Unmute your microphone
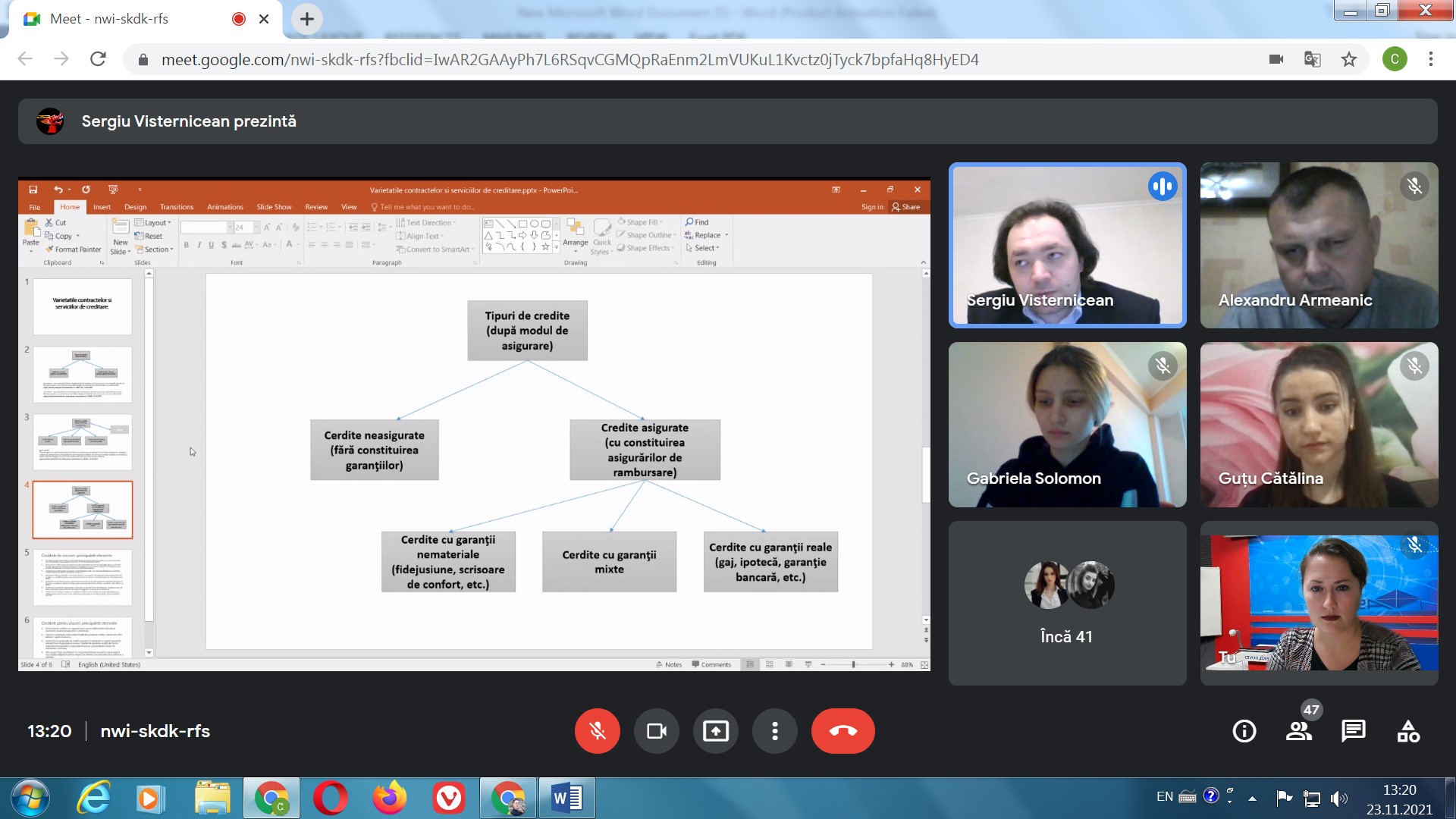This screenshot has width=1456, height=819. (598, 731)
